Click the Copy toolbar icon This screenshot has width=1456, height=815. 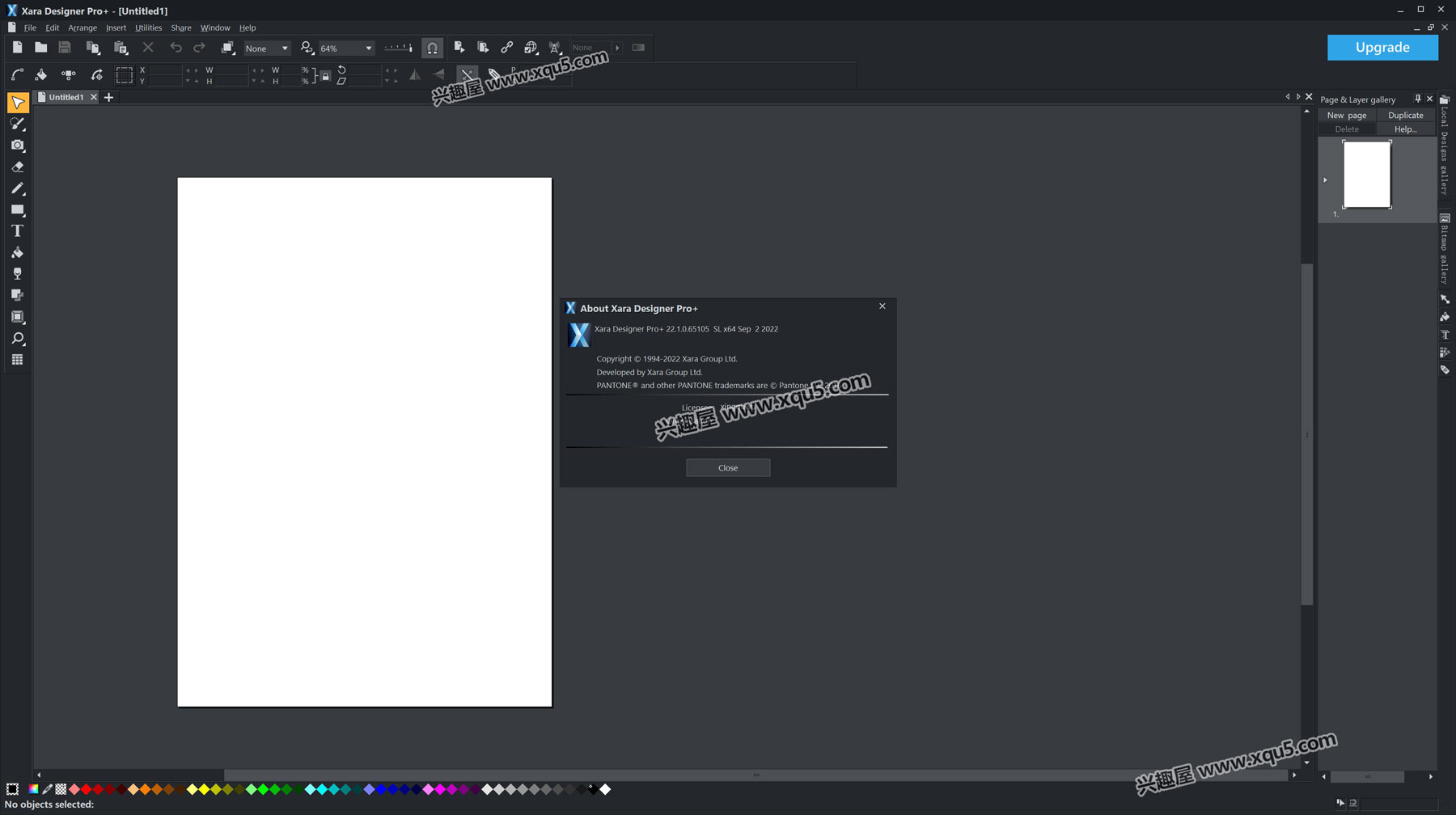point(93,48)
